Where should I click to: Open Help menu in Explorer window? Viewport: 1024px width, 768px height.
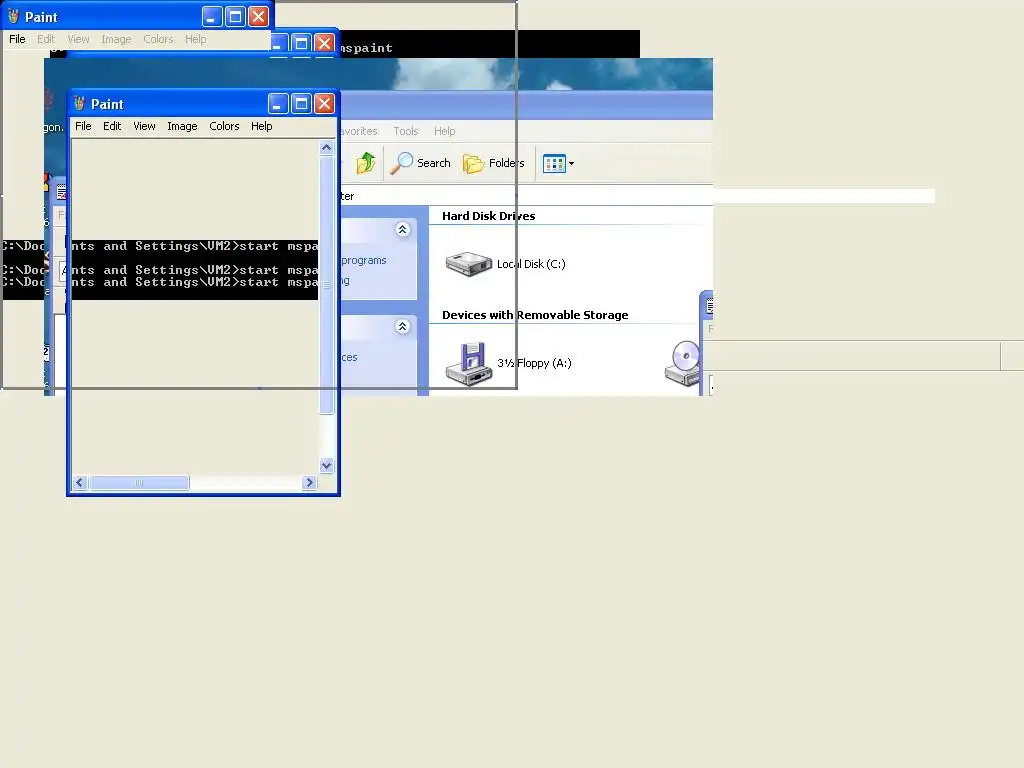[x=445, y=131]
